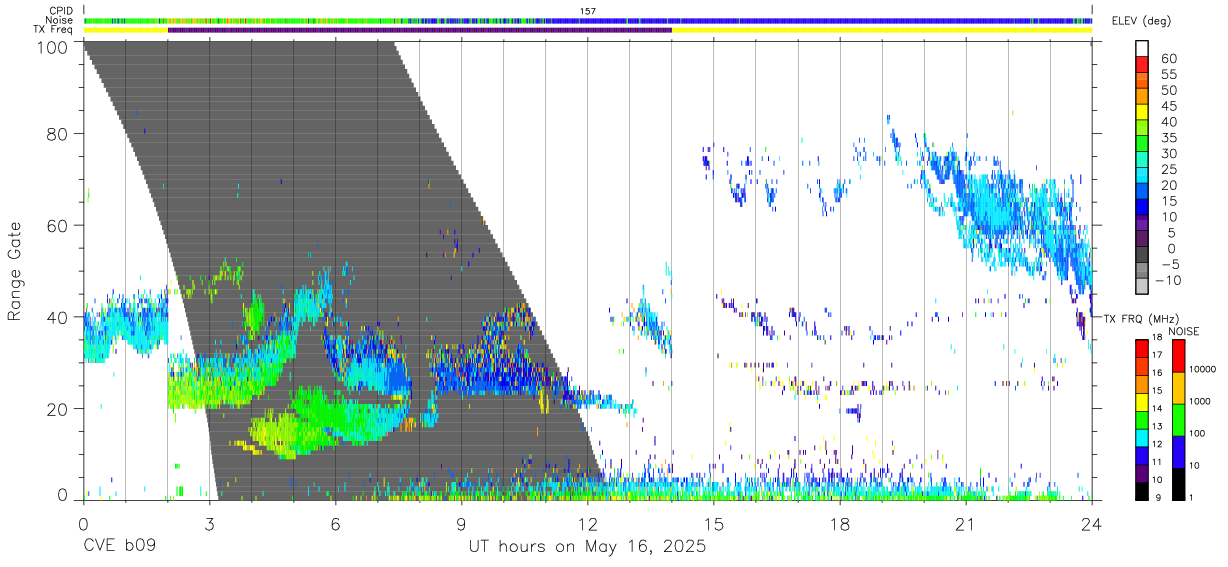
Task: Click the range gate tick label "100"
Action: (x=53, y=46)
